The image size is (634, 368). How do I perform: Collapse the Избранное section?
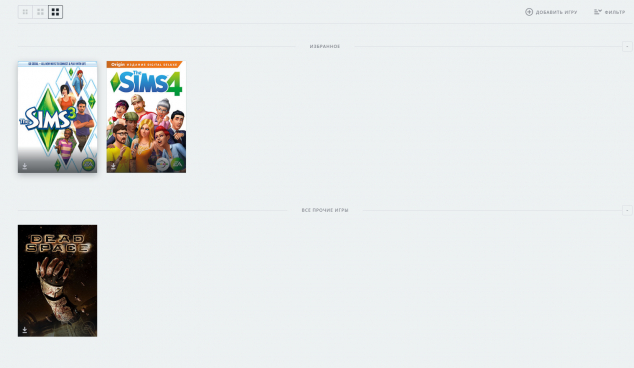click(x=627, y=46)
